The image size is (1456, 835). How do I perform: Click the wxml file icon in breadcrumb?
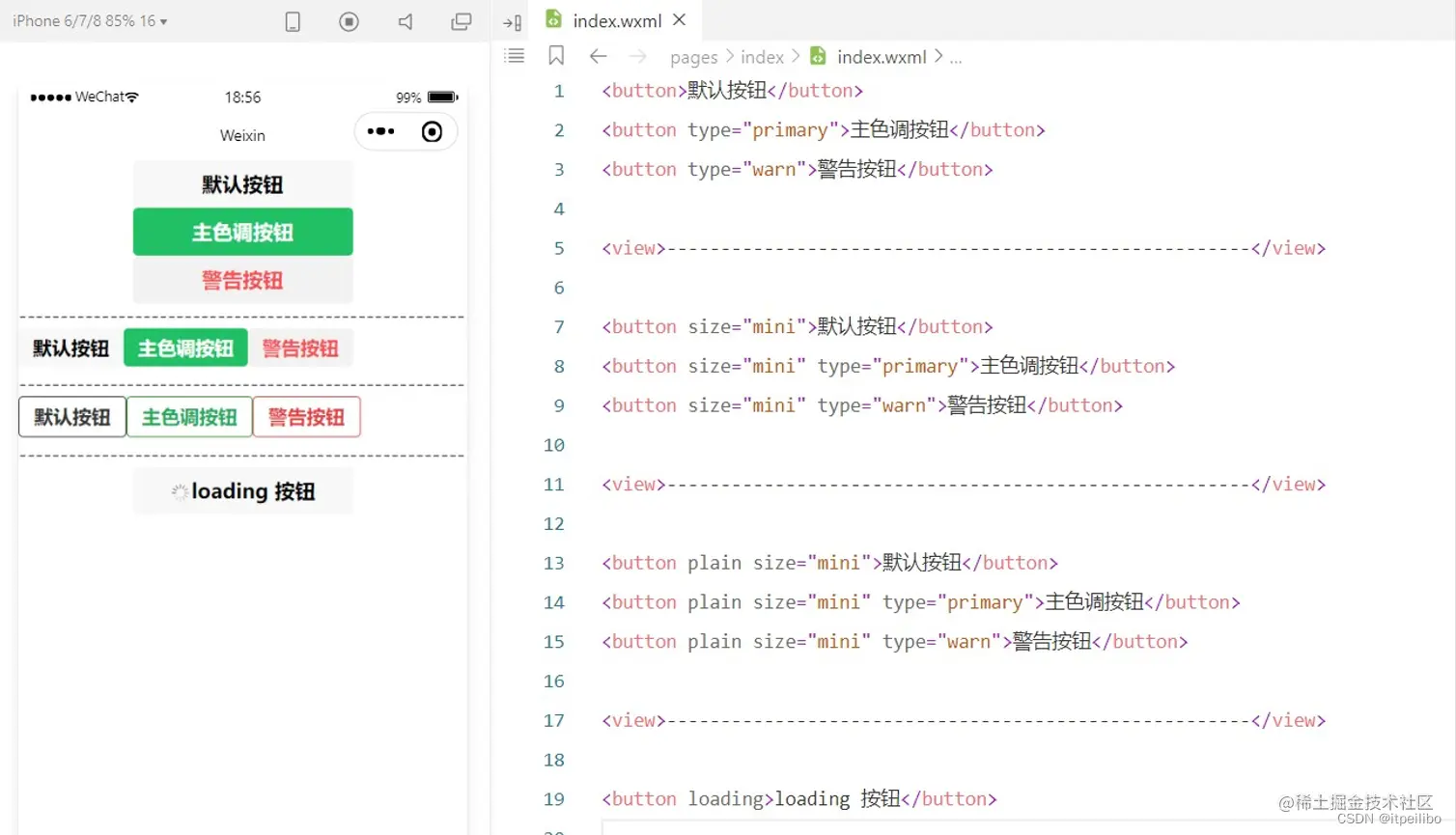click(818, 56)
